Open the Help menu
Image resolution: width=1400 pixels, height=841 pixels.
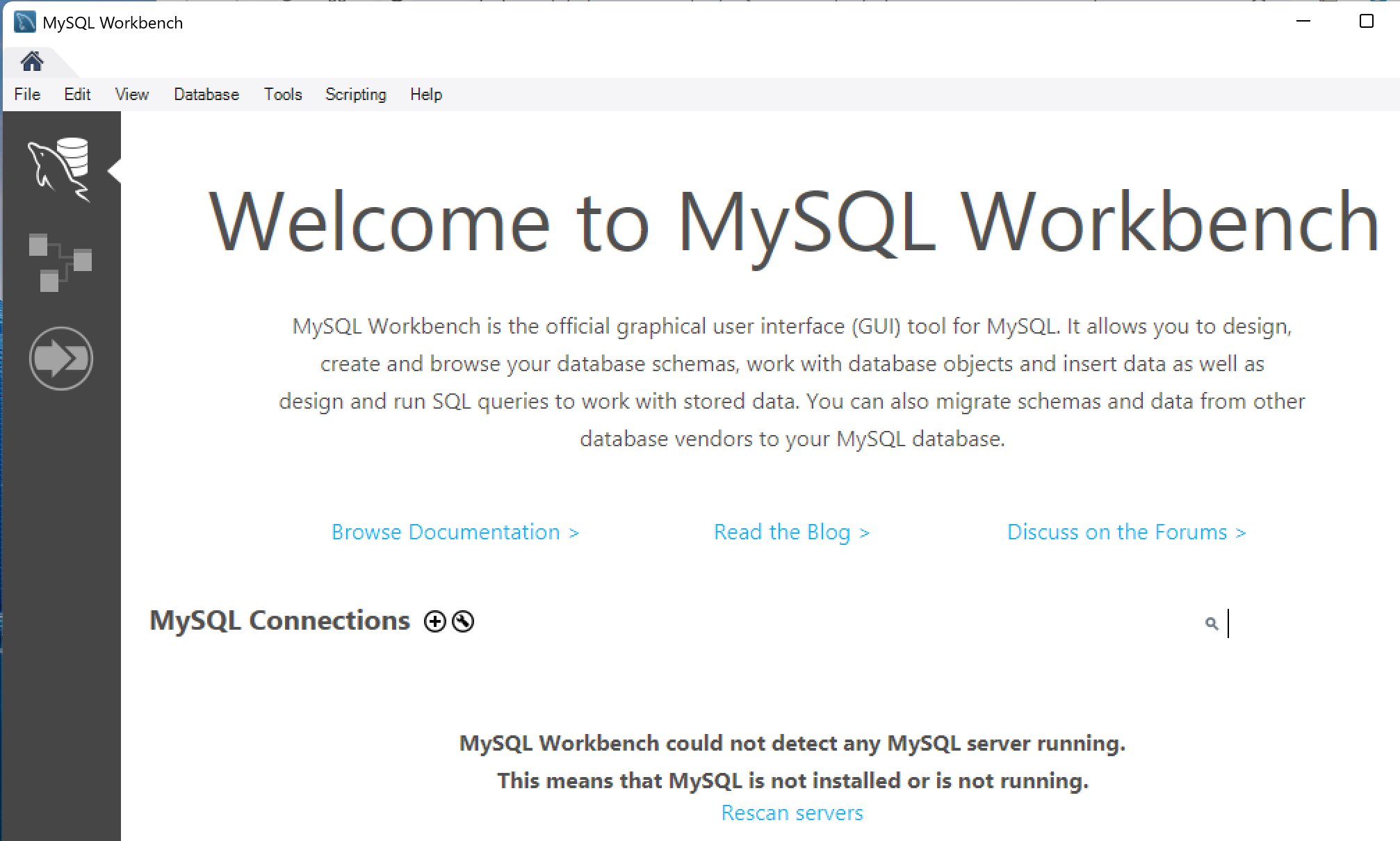point(425,95)
